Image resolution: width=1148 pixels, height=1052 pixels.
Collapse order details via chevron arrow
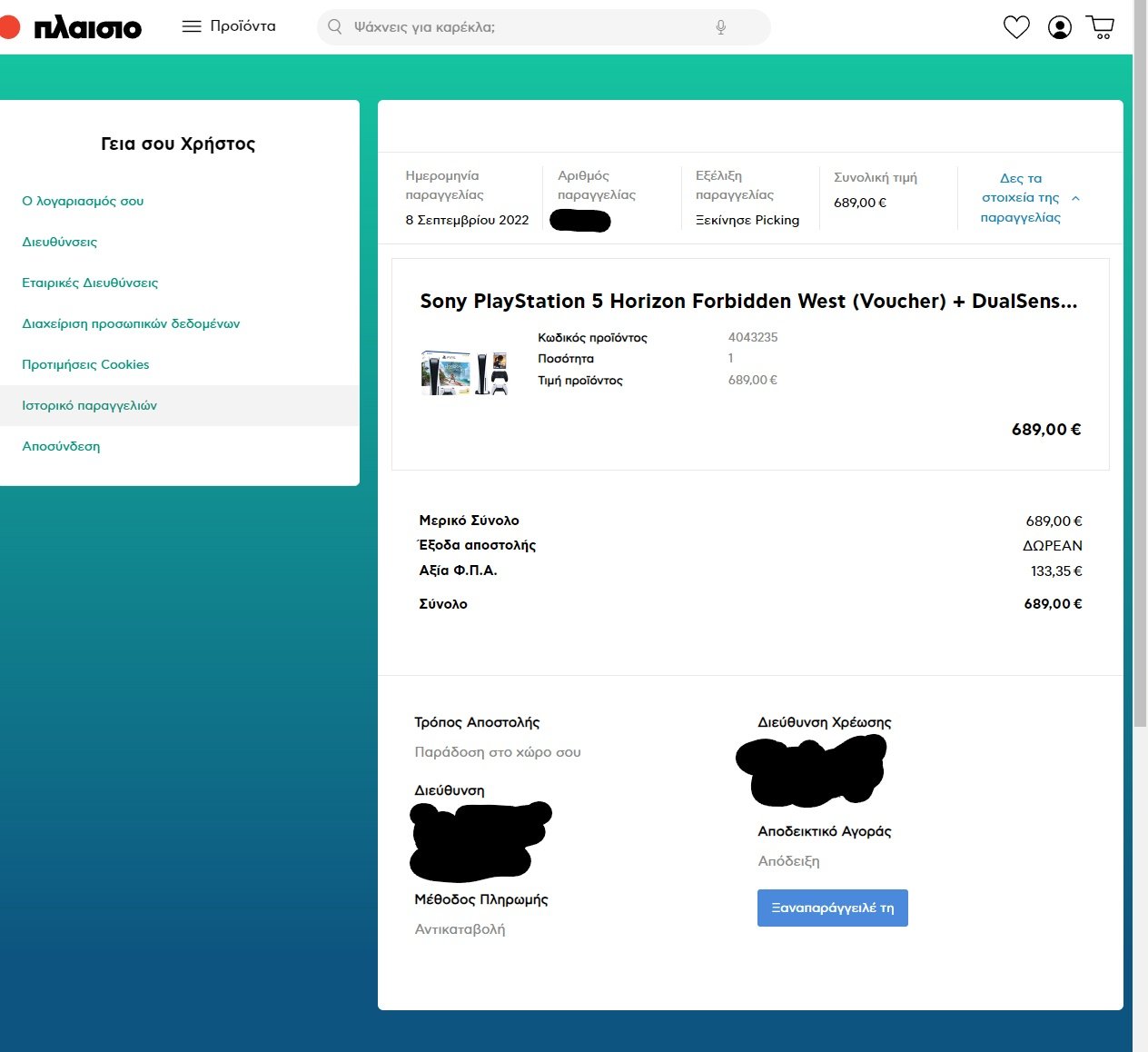tap(1075, 198)
